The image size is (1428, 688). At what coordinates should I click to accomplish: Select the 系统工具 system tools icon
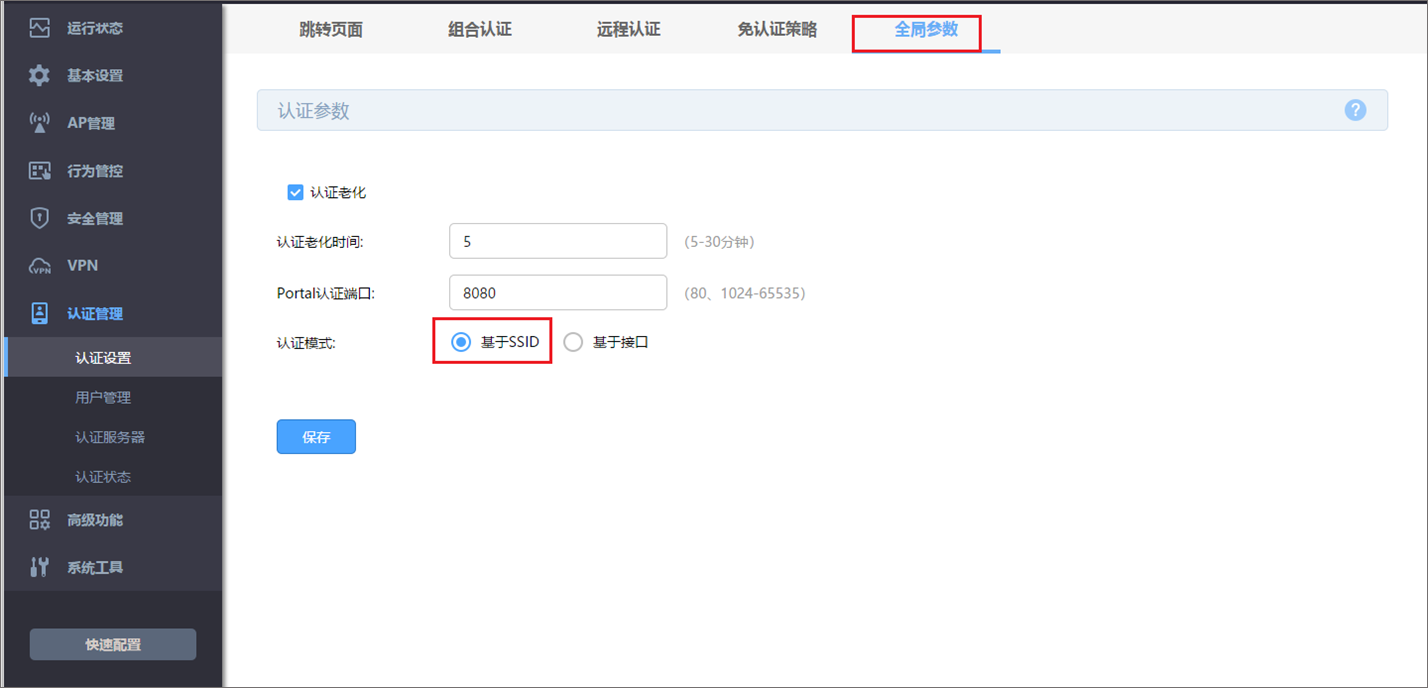click(38, 567)
